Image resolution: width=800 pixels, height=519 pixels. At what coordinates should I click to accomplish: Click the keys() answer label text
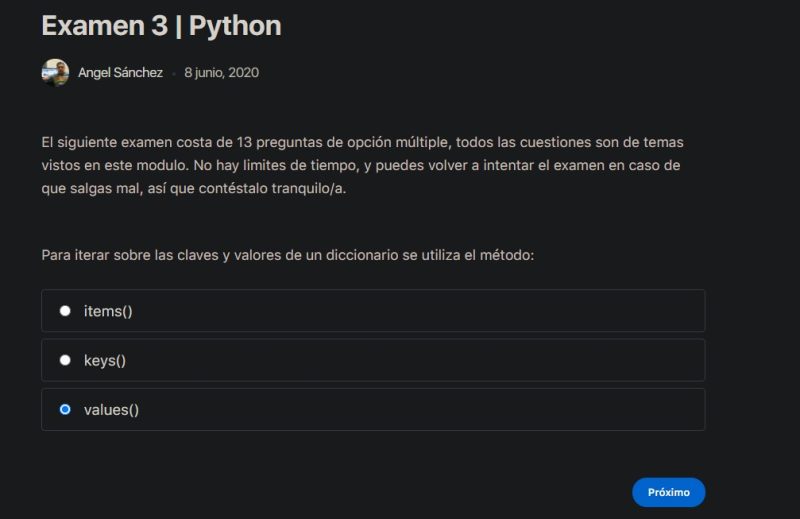pyautogui.click(x=105, y=360)
